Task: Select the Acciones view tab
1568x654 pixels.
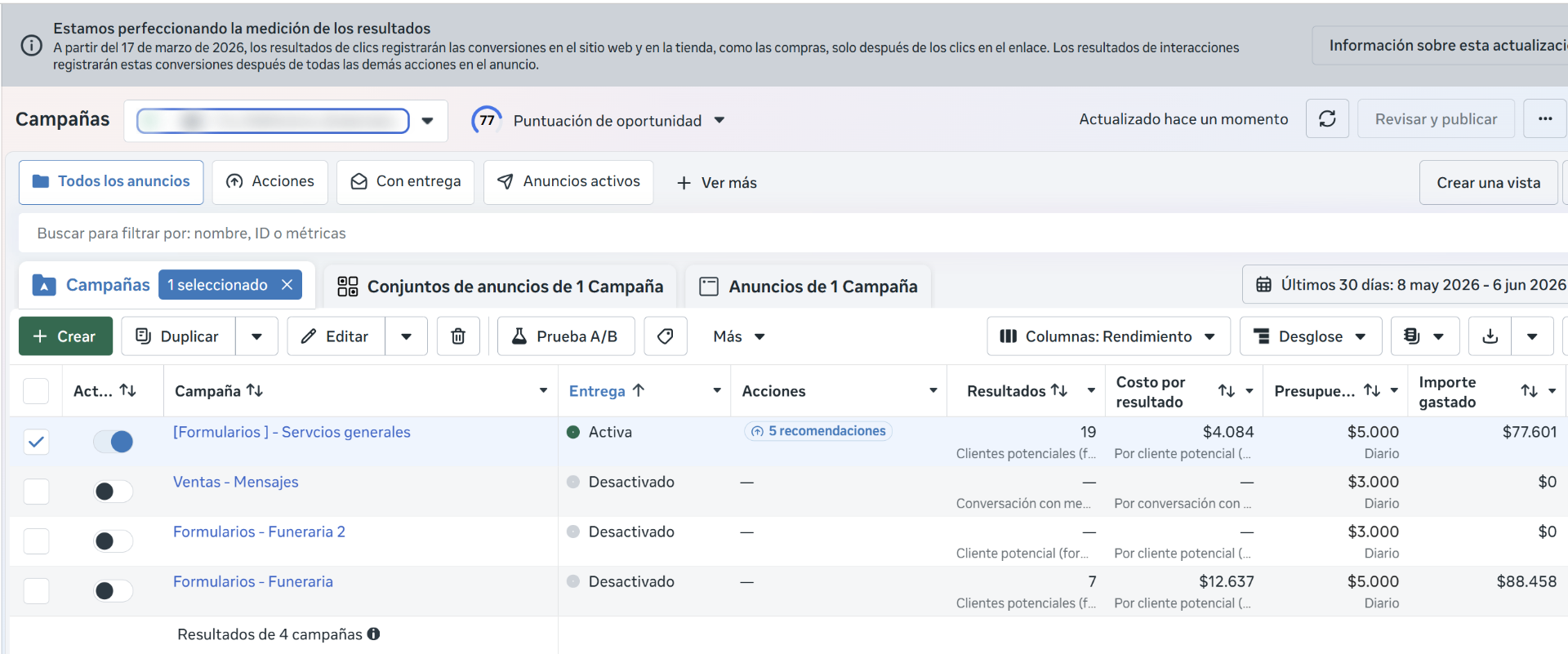Action: 270,181
